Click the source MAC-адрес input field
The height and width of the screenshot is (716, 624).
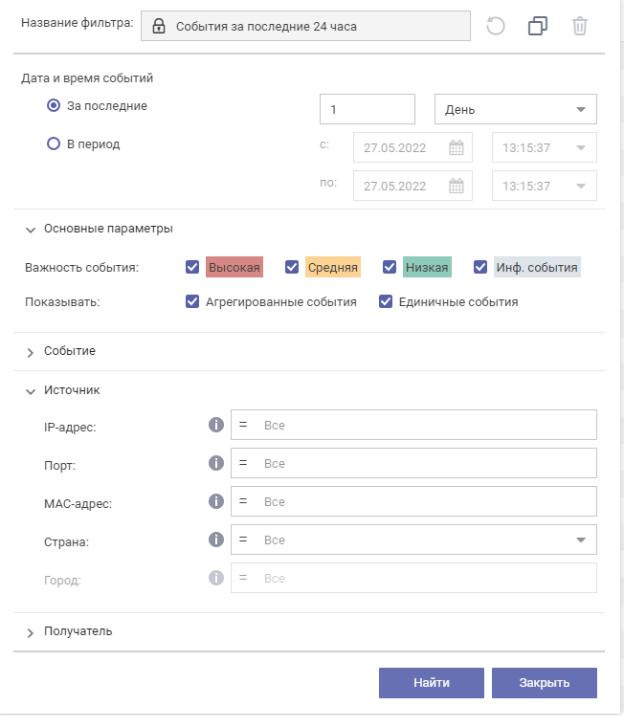(x=414, y=501)
